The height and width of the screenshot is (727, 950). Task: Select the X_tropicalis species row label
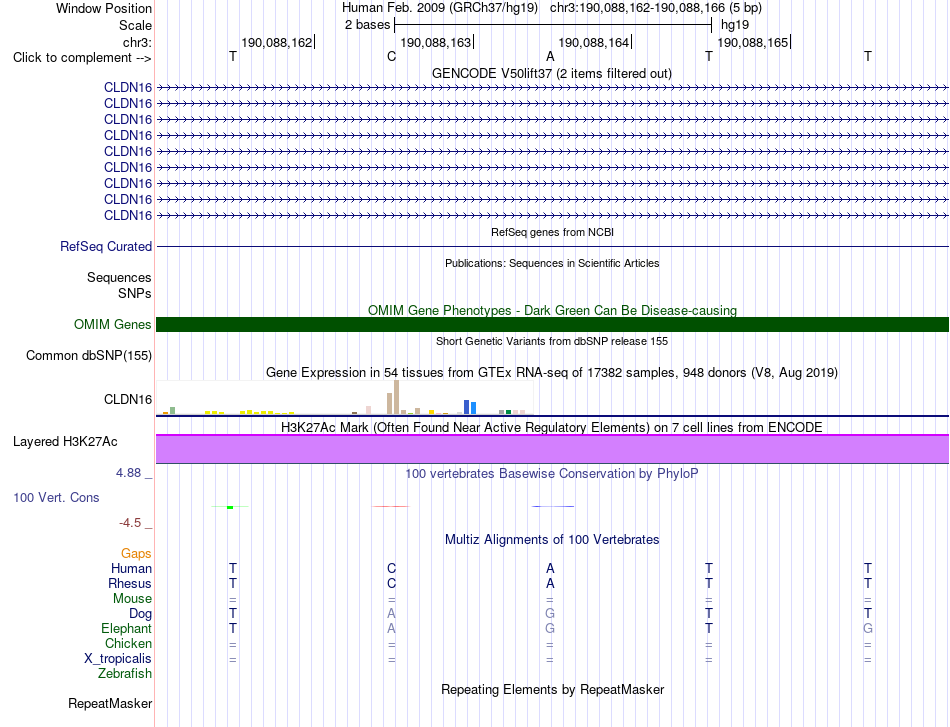(118, 659)
